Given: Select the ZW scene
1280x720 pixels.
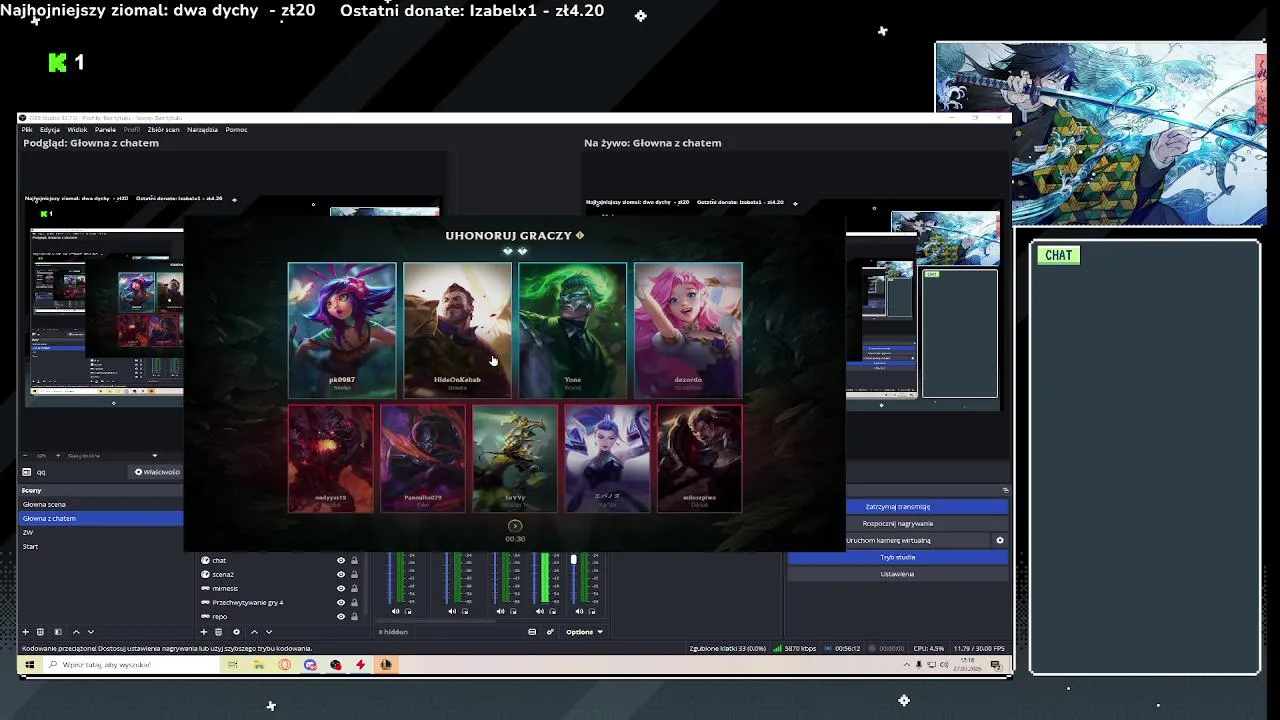Looking at the screenshot, I should click(101, 533).
